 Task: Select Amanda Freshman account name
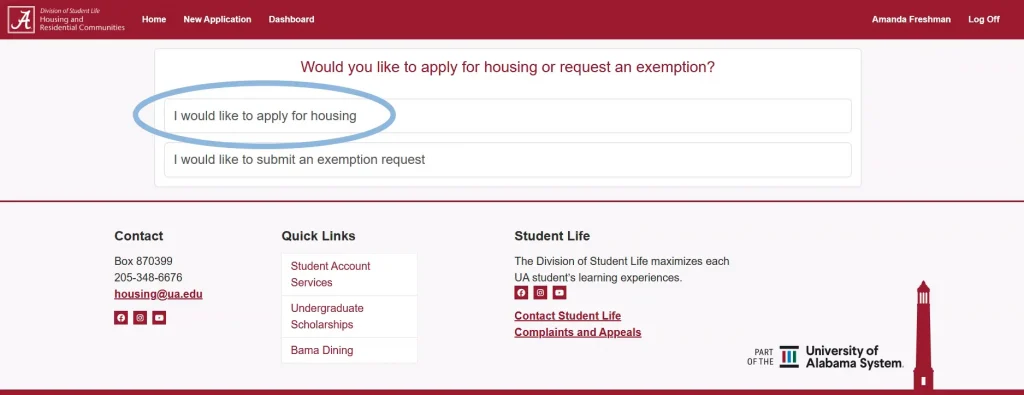911,20
